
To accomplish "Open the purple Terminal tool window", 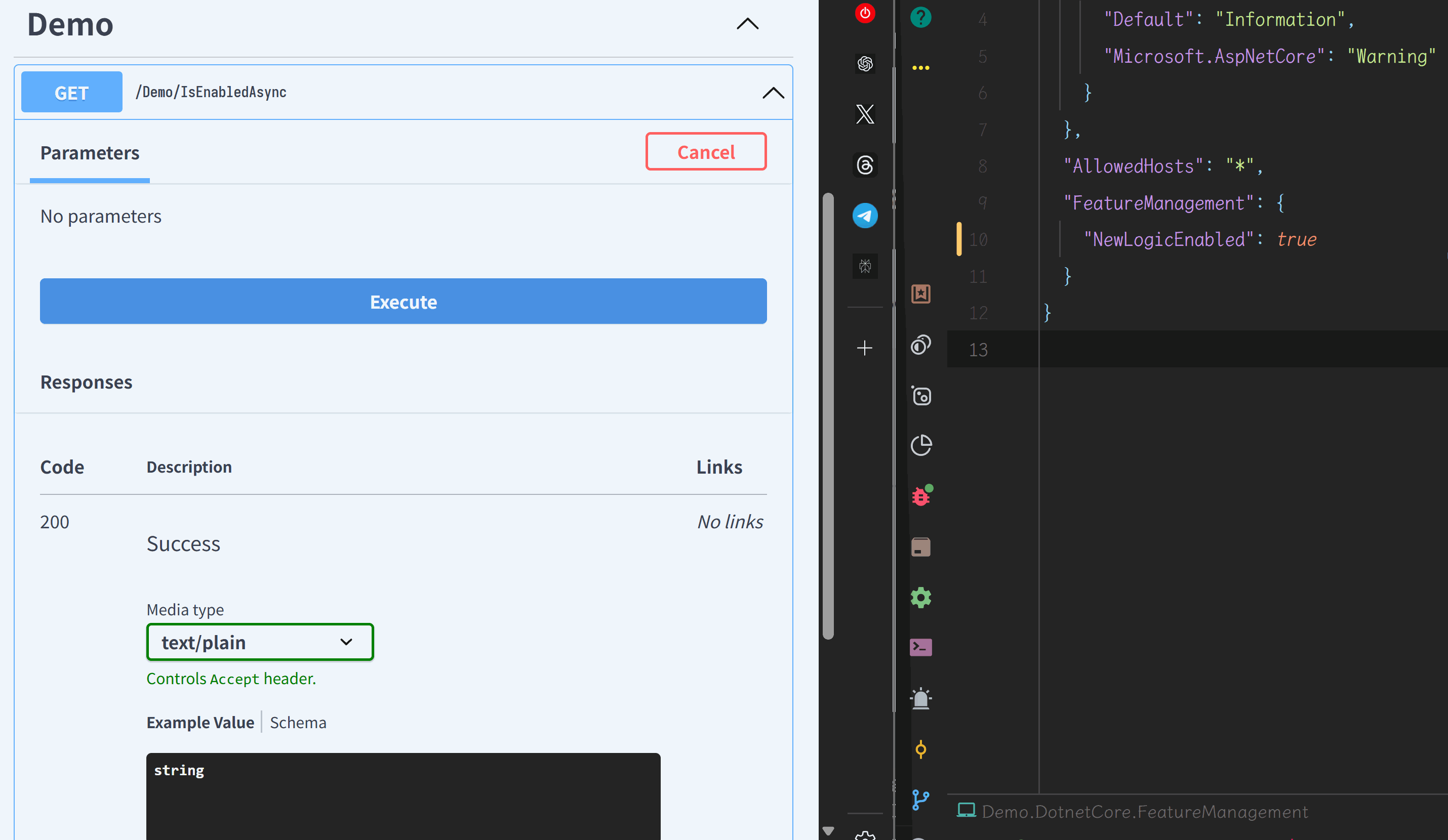I will click(x=921, y=647).
